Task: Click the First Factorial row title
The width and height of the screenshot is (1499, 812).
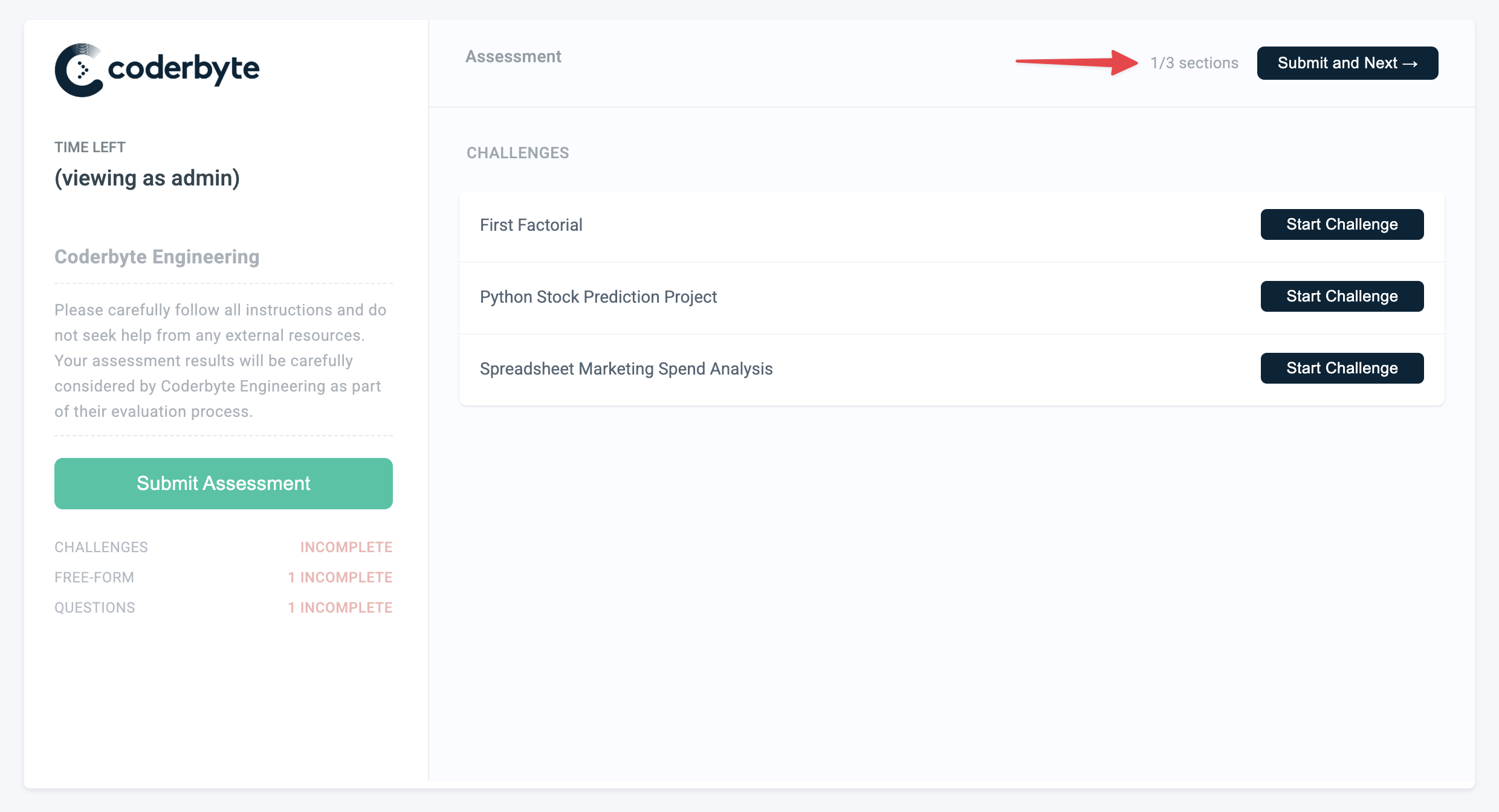Action: point(531,225)
